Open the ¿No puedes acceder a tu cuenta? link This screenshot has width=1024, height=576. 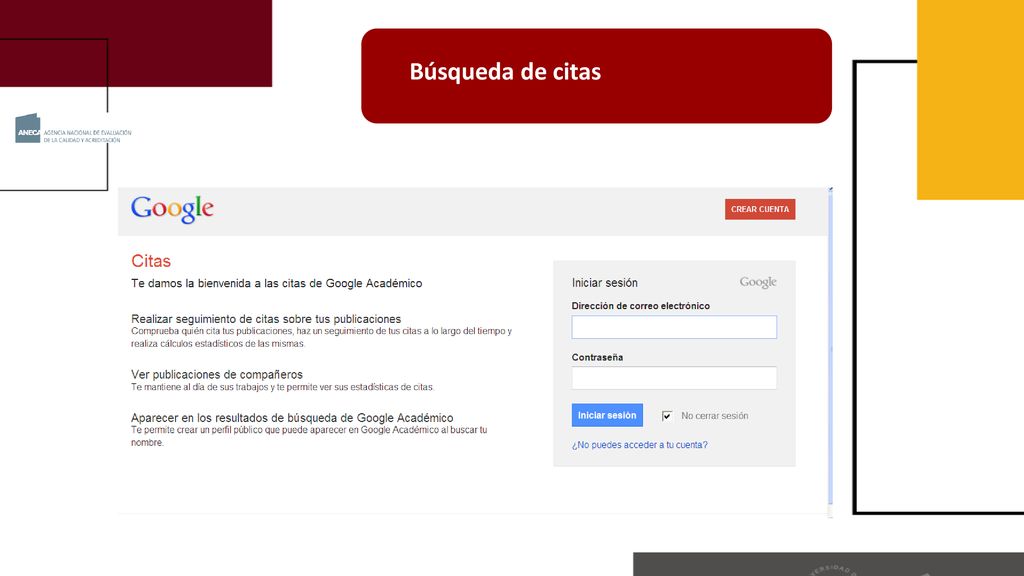pos(639,445)
